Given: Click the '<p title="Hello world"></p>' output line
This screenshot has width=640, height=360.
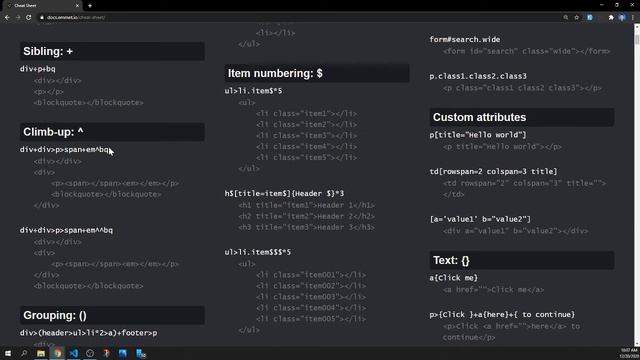Looking at the screenshot, I should tap(502, 147).
